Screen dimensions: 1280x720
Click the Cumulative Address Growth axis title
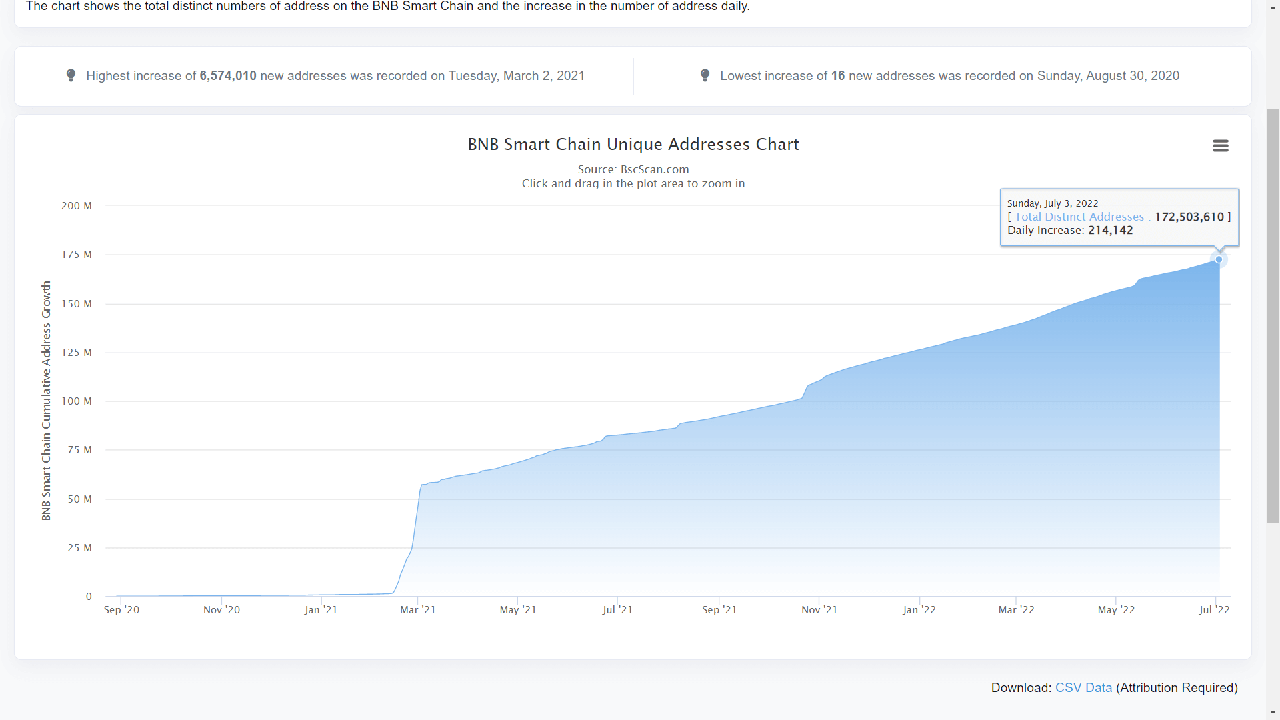pos(46,400)
